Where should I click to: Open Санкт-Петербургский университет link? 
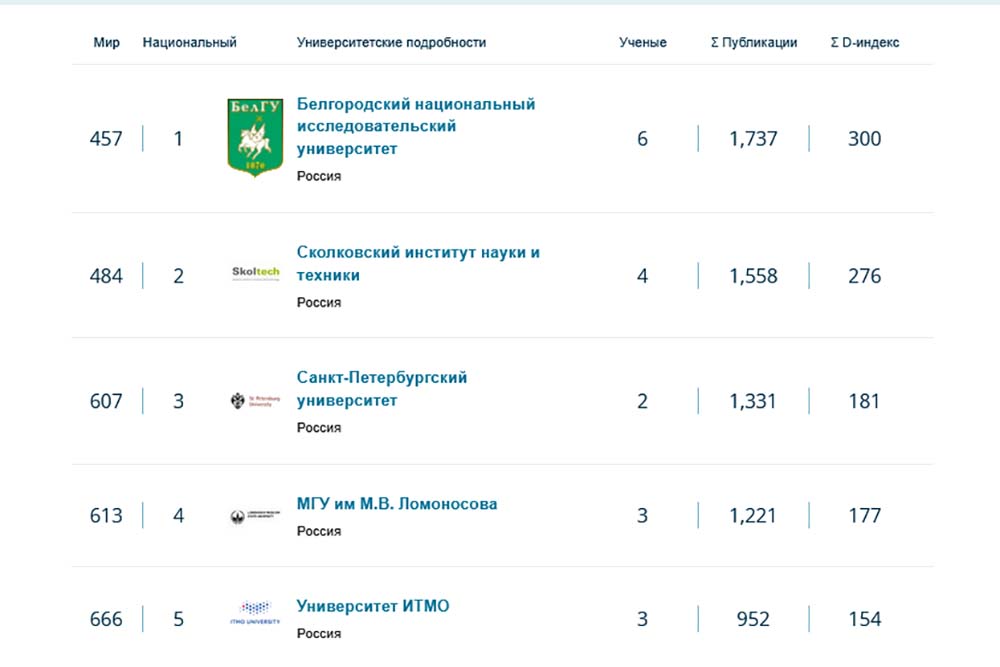coord(382,389)
